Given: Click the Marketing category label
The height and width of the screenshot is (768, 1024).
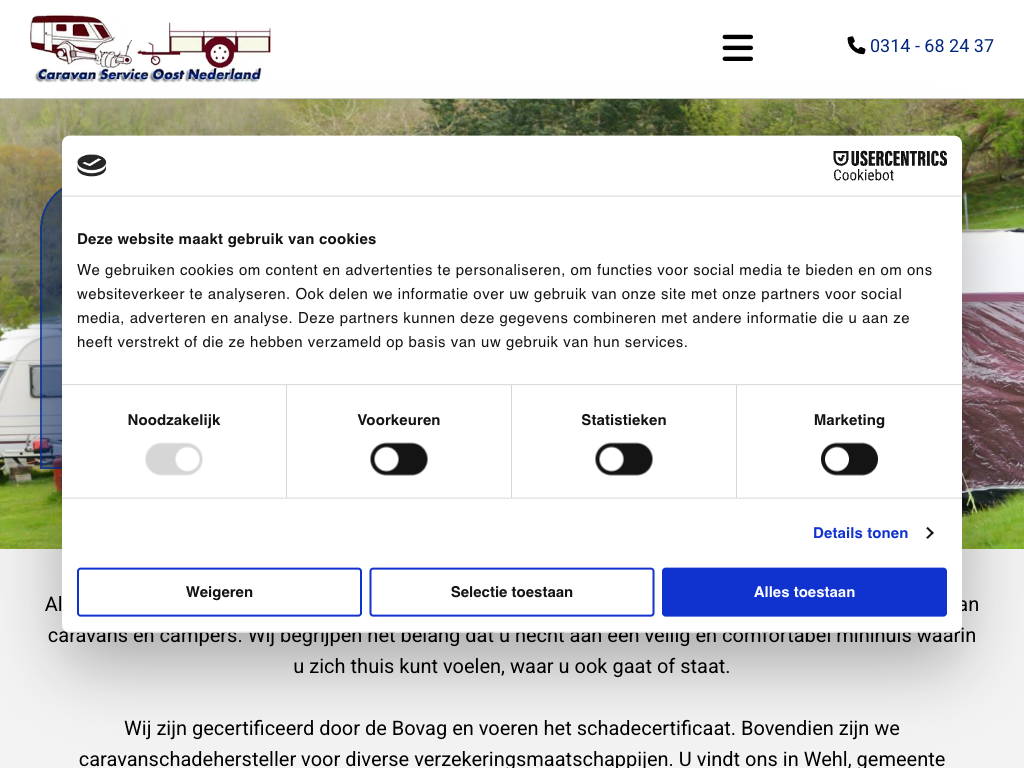Looking at the screenshot, I should click(x=849, y=420).
